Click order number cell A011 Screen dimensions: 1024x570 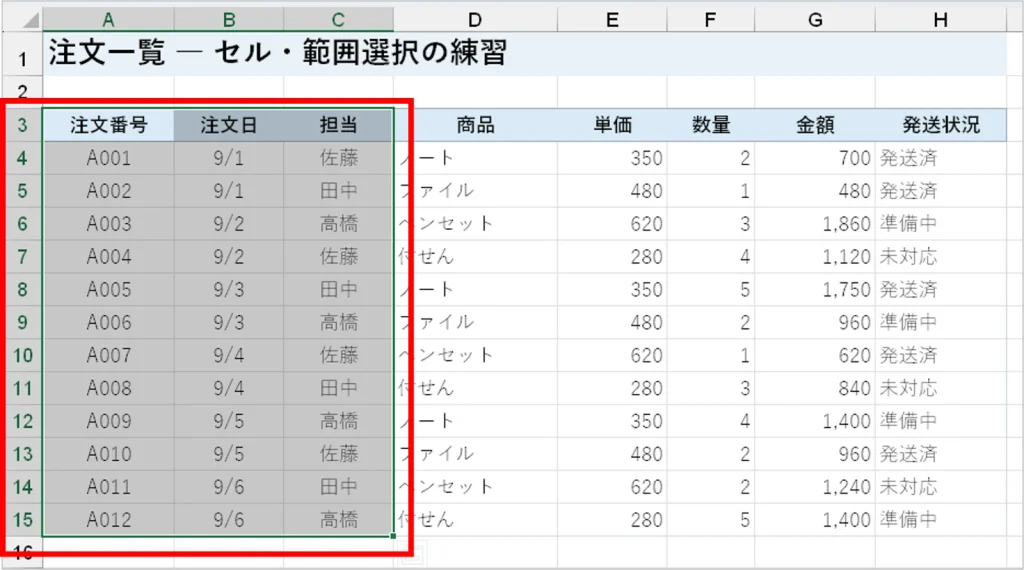click(x=108, y=487)
